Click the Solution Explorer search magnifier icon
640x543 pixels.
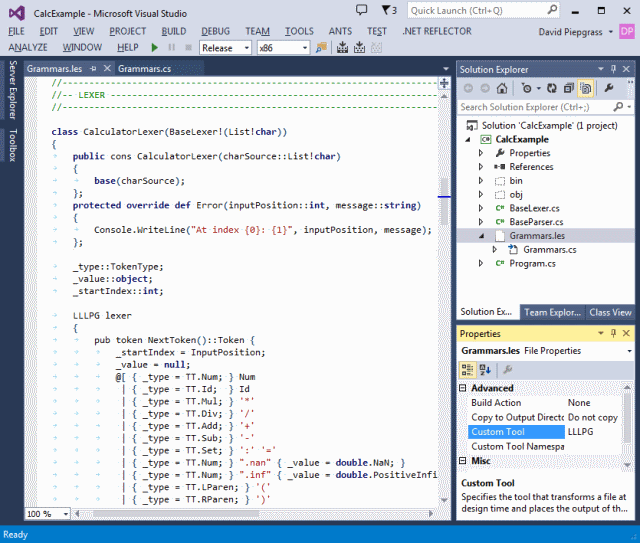[x=618, y=107]
